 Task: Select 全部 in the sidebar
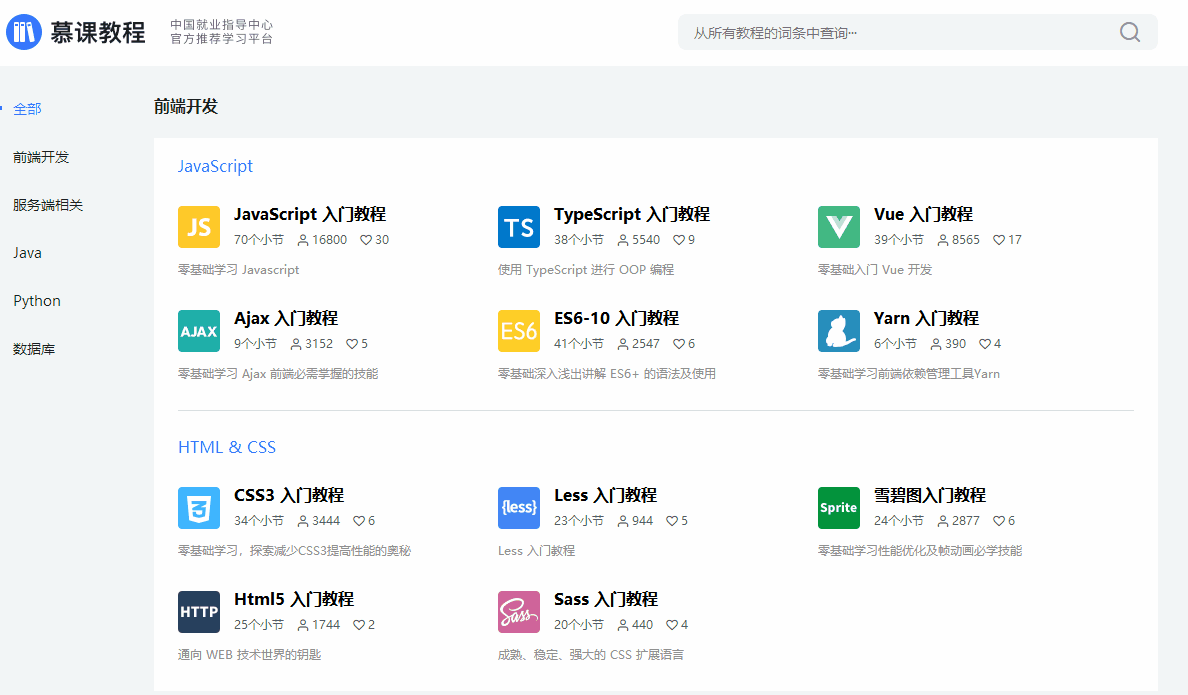(27, 109)
